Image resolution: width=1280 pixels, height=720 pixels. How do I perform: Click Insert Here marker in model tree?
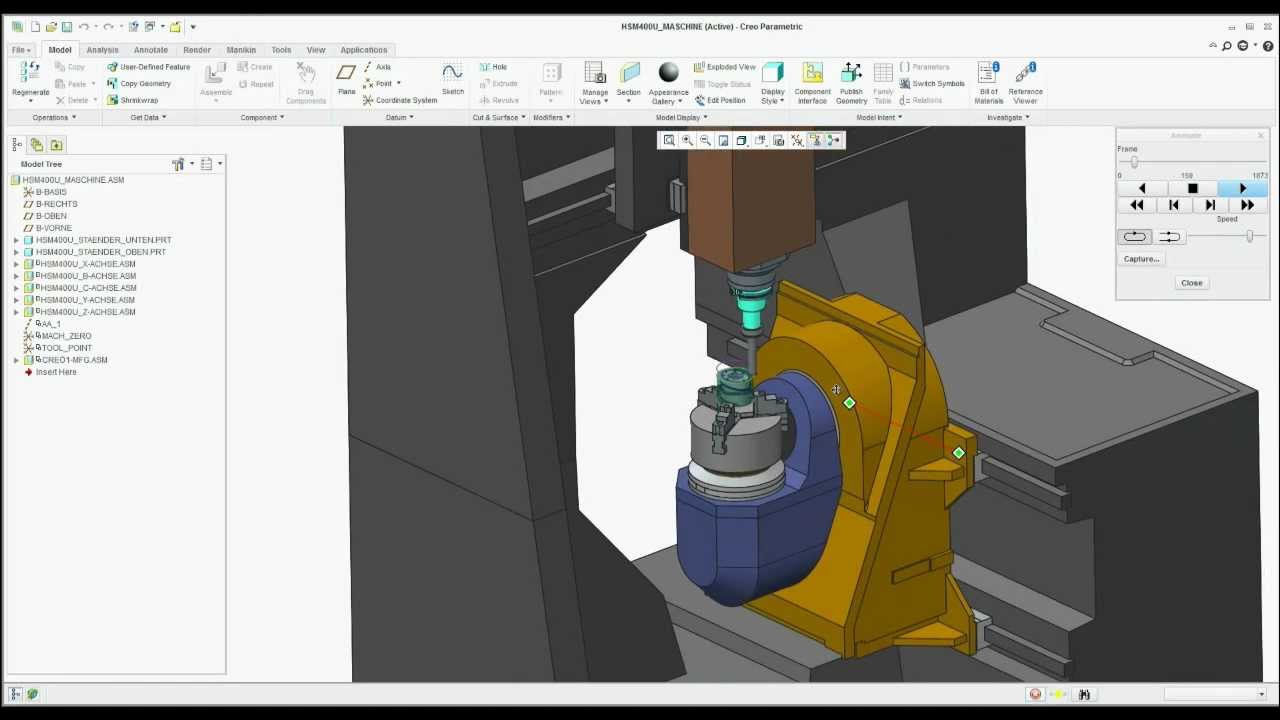tap(56, 372)
